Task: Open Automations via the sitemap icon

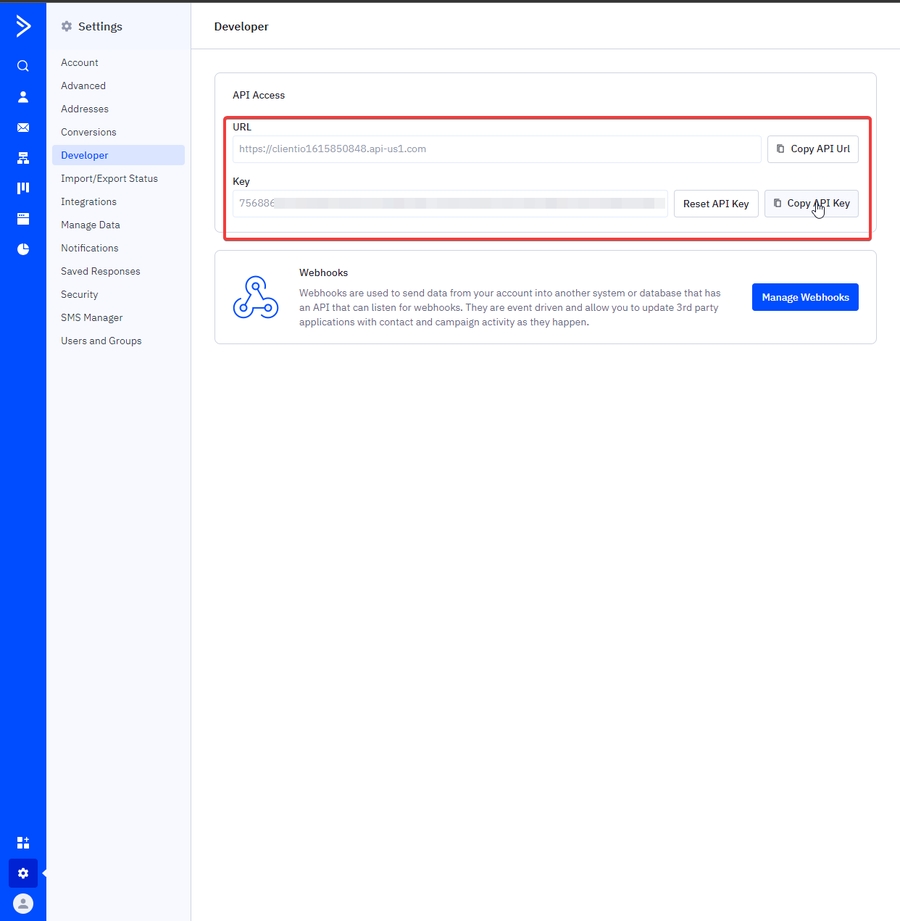Action: 23,158
